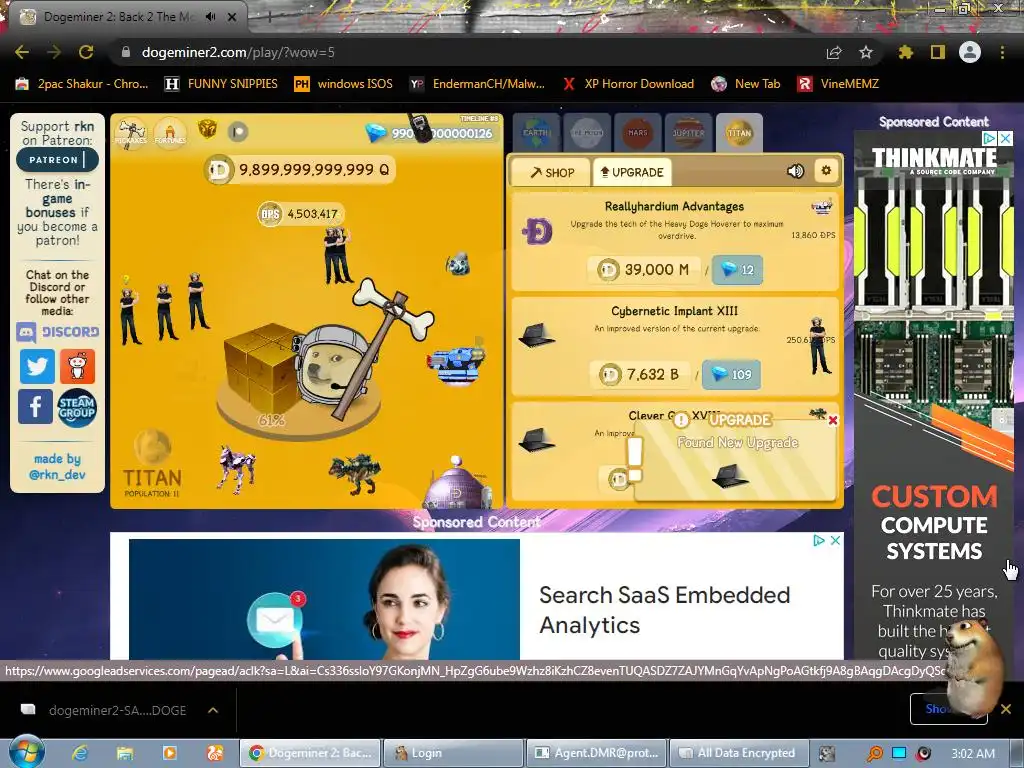
Task: Click the golden loot box icon
Action: [207, 129]
